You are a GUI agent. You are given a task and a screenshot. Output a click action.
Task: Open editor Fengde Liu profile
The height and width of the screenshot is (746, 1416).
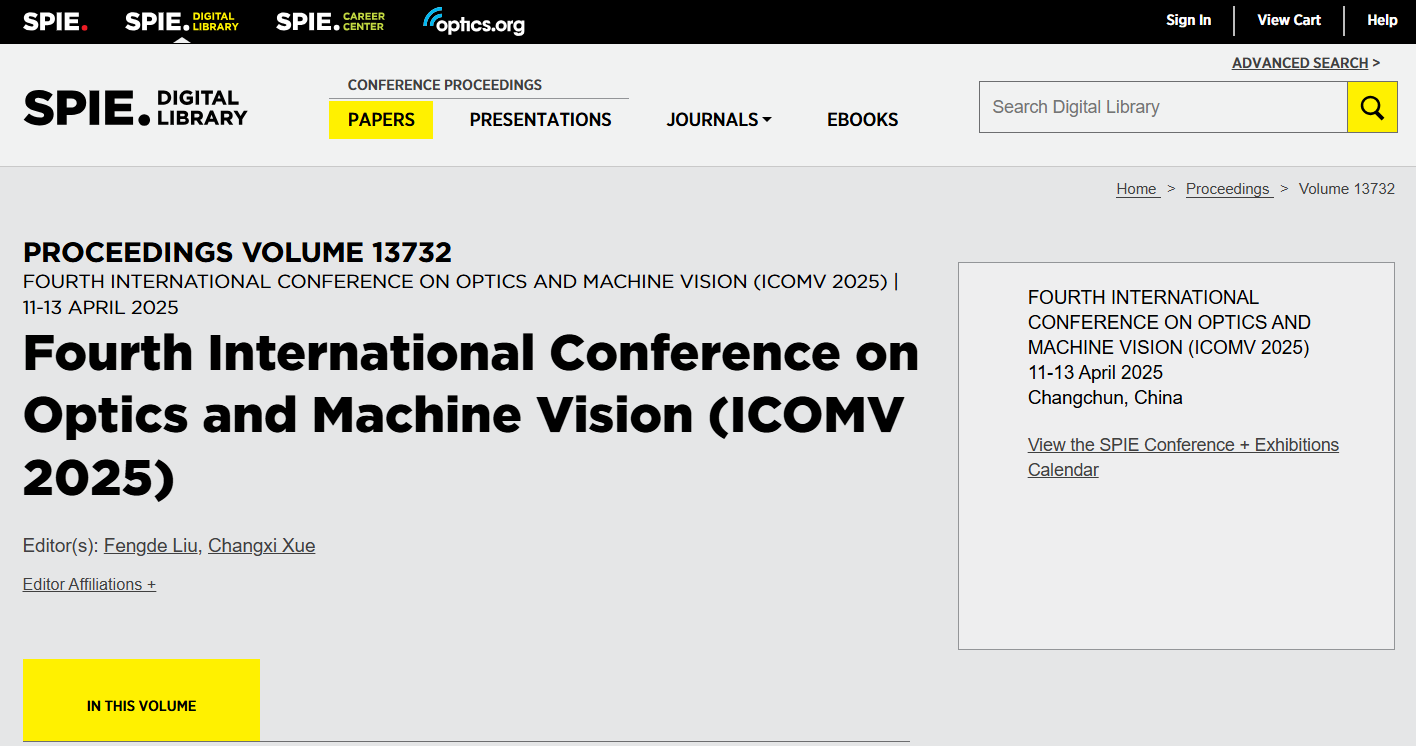[152, 546]
